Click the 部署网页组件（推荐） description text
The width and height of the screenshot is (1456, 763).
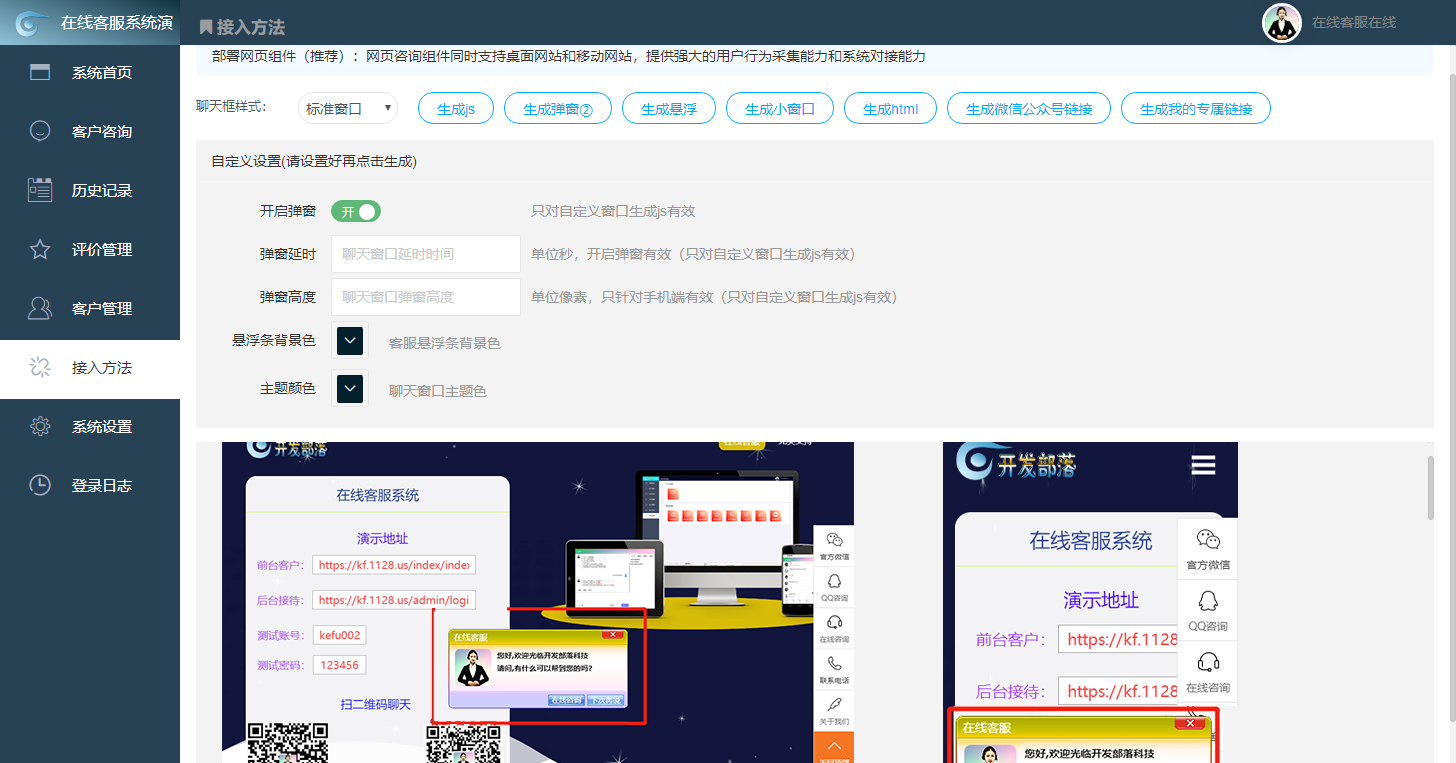point(568,57)
